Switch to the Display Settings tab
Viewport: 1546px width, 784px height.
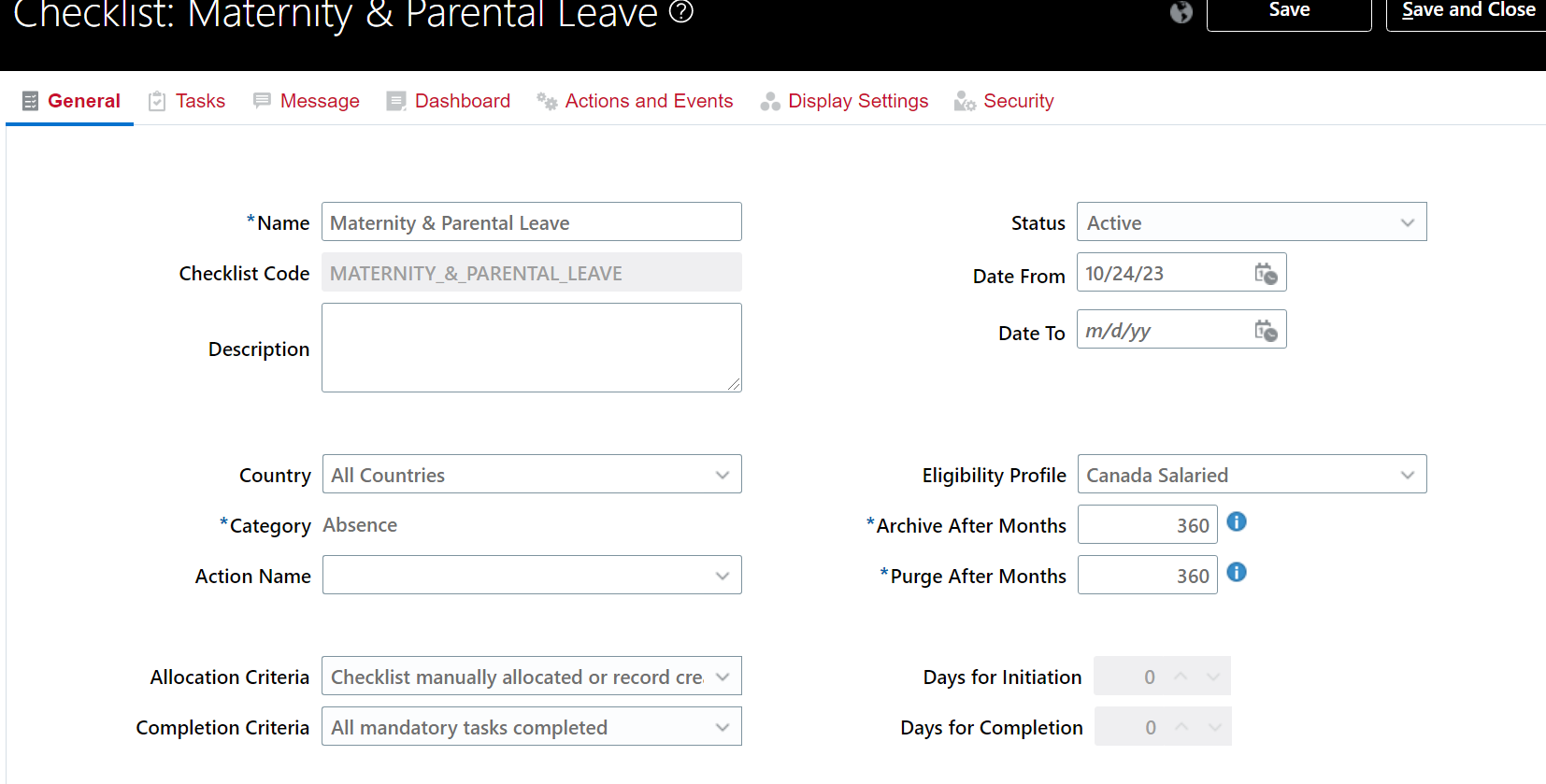(x=858, y=100)
